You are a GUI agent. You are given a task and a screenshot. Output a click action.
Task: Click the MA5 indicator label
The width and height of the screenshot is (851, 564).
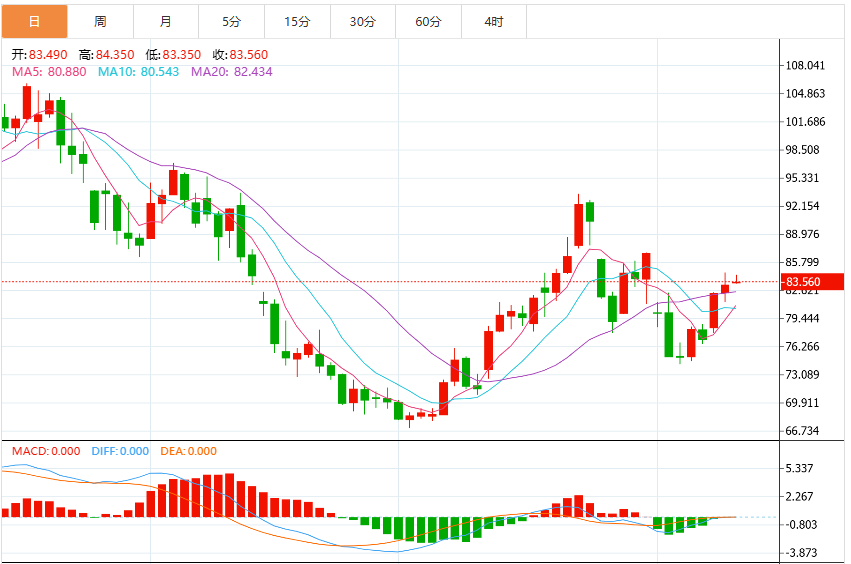point(49,72)
